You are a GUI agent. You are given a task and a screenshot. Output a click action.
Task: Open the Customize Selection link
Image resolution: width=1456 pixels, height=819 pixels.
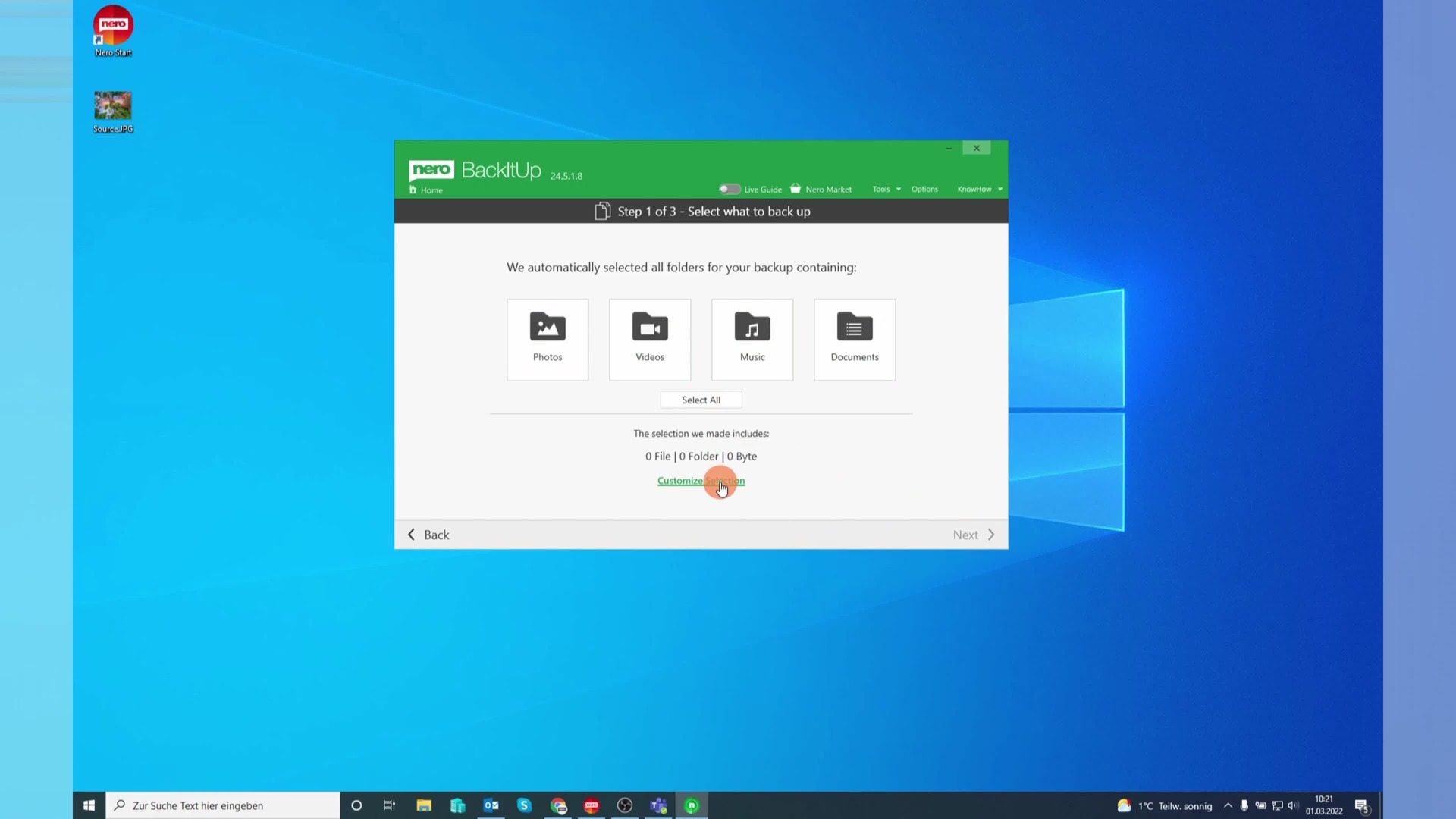point(701,480)
